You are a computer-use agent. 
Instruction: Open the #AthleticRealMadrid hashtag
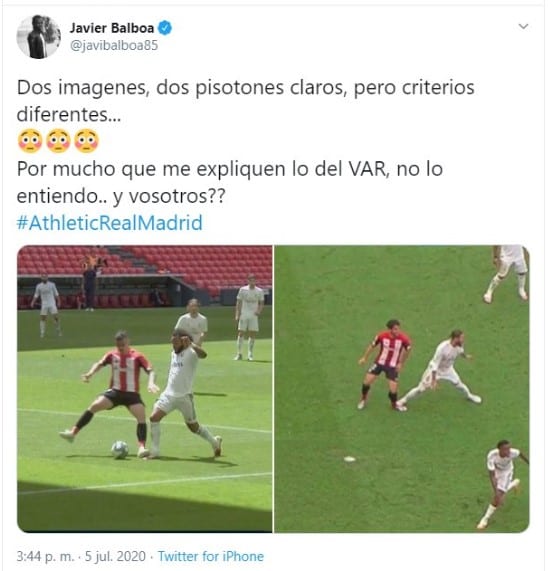point(110,223)
